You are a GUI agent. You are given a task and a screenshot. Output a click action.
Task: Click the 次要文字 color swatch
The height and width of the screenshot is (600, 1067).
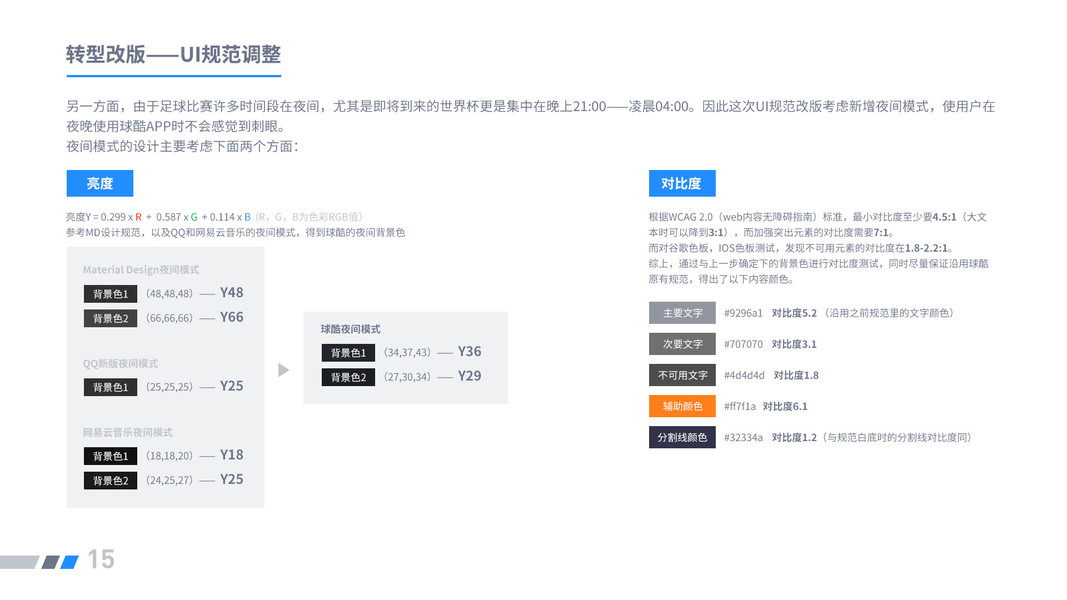click(683, 344)
